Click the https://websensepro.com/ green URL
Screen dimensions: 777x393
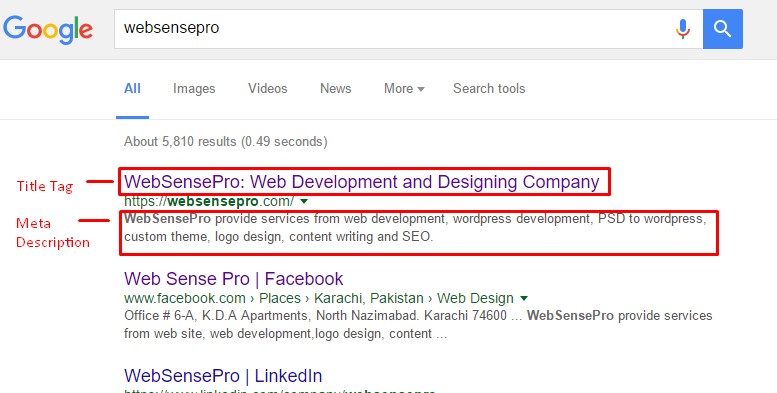point(209,201)
